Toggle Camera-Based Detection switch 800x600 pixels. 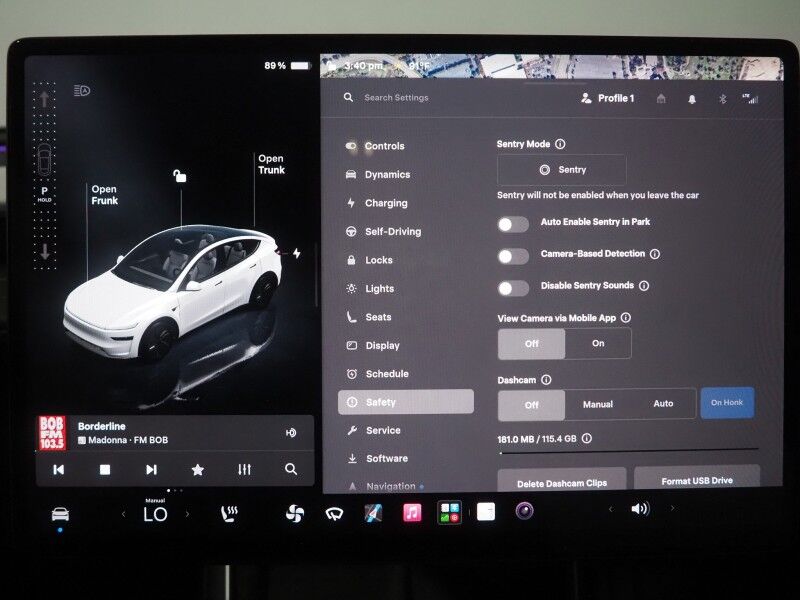[x=513, y=256]
